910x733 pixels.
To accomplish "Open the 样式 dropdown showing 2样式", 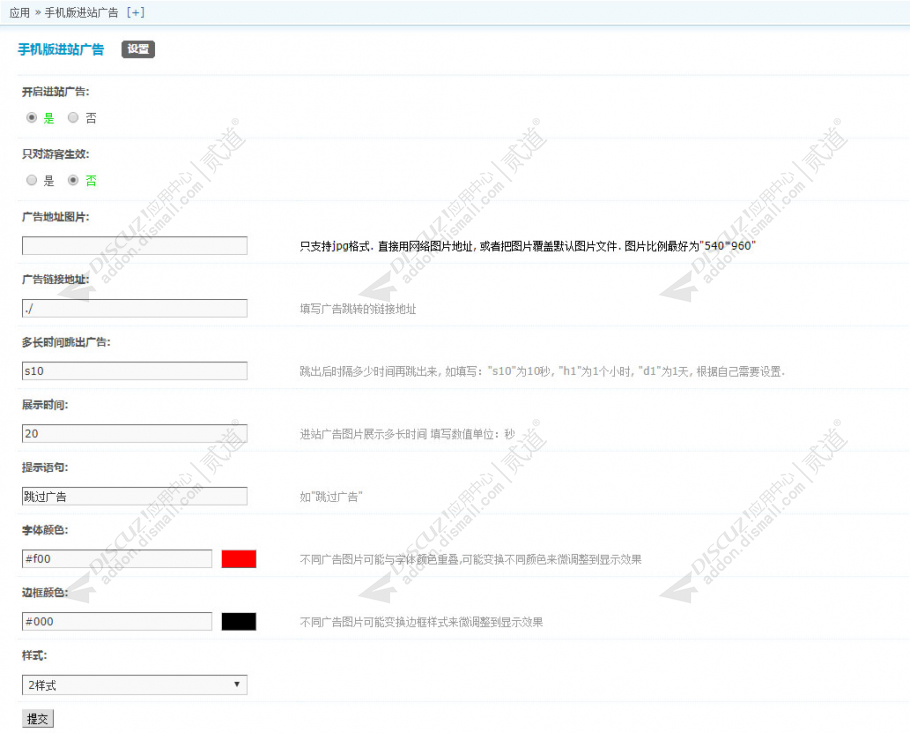I will click(135, 685).
